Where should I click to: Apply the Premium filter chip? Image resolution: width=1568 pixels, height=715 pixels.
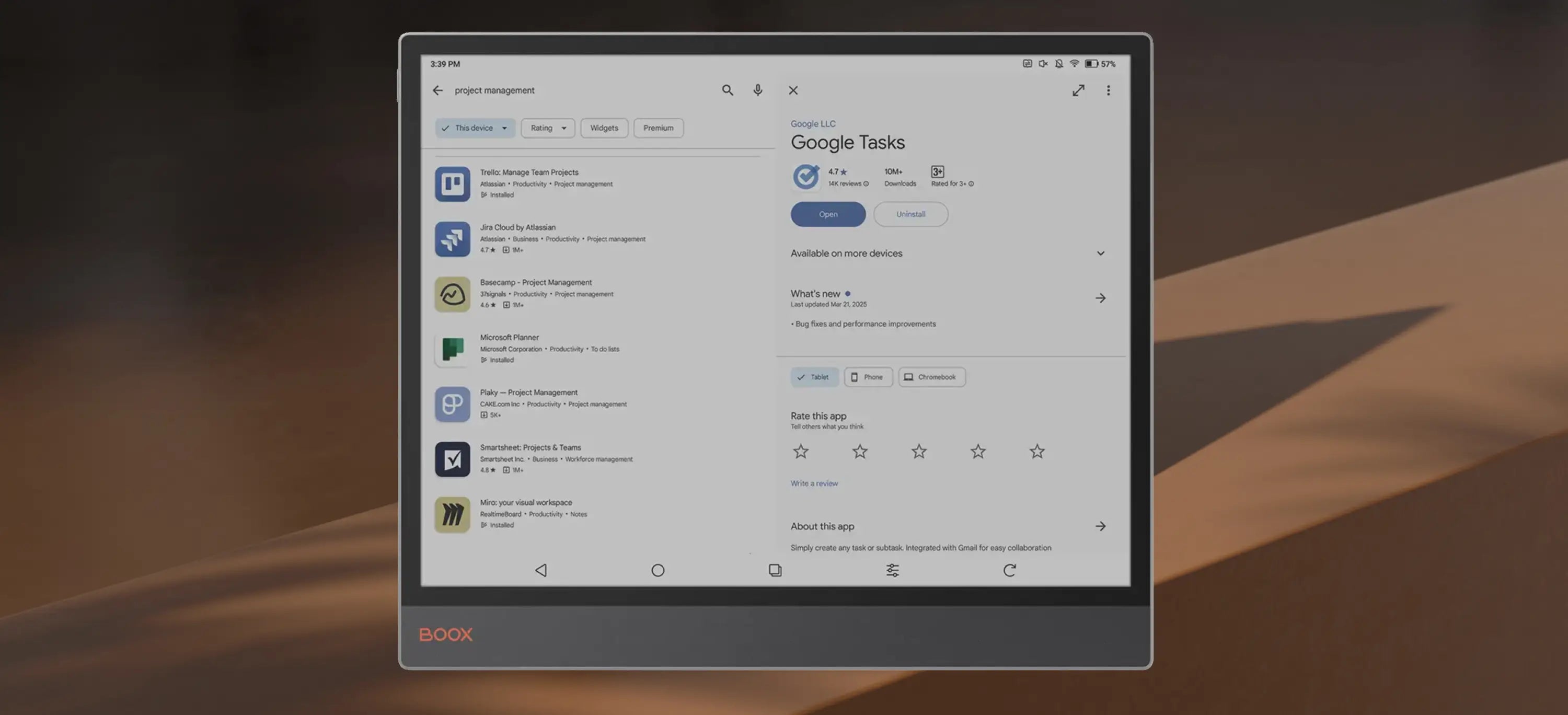pyautogui.click(x=658, y=128)
